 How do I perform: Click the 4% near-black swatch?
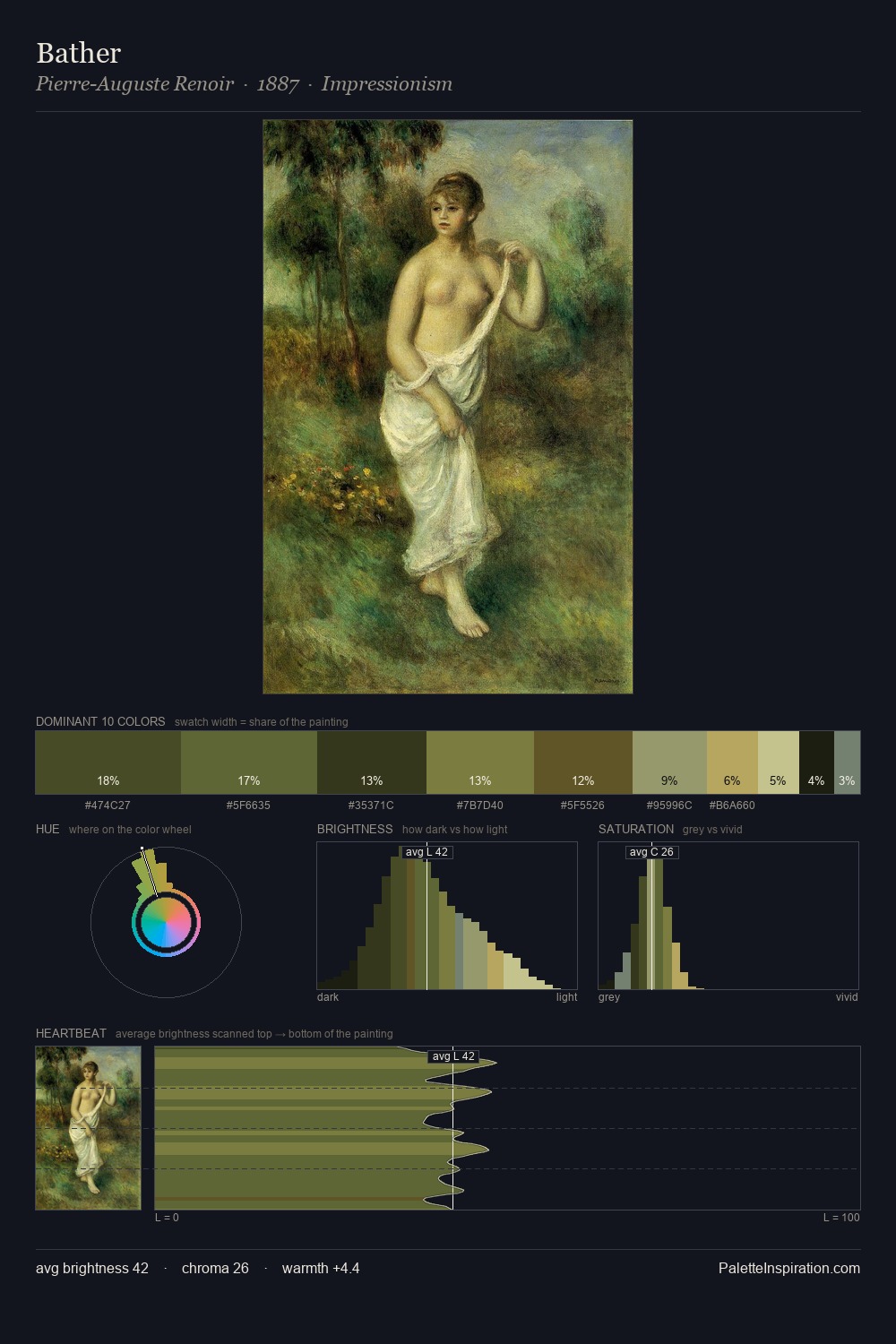coord(816,762)
